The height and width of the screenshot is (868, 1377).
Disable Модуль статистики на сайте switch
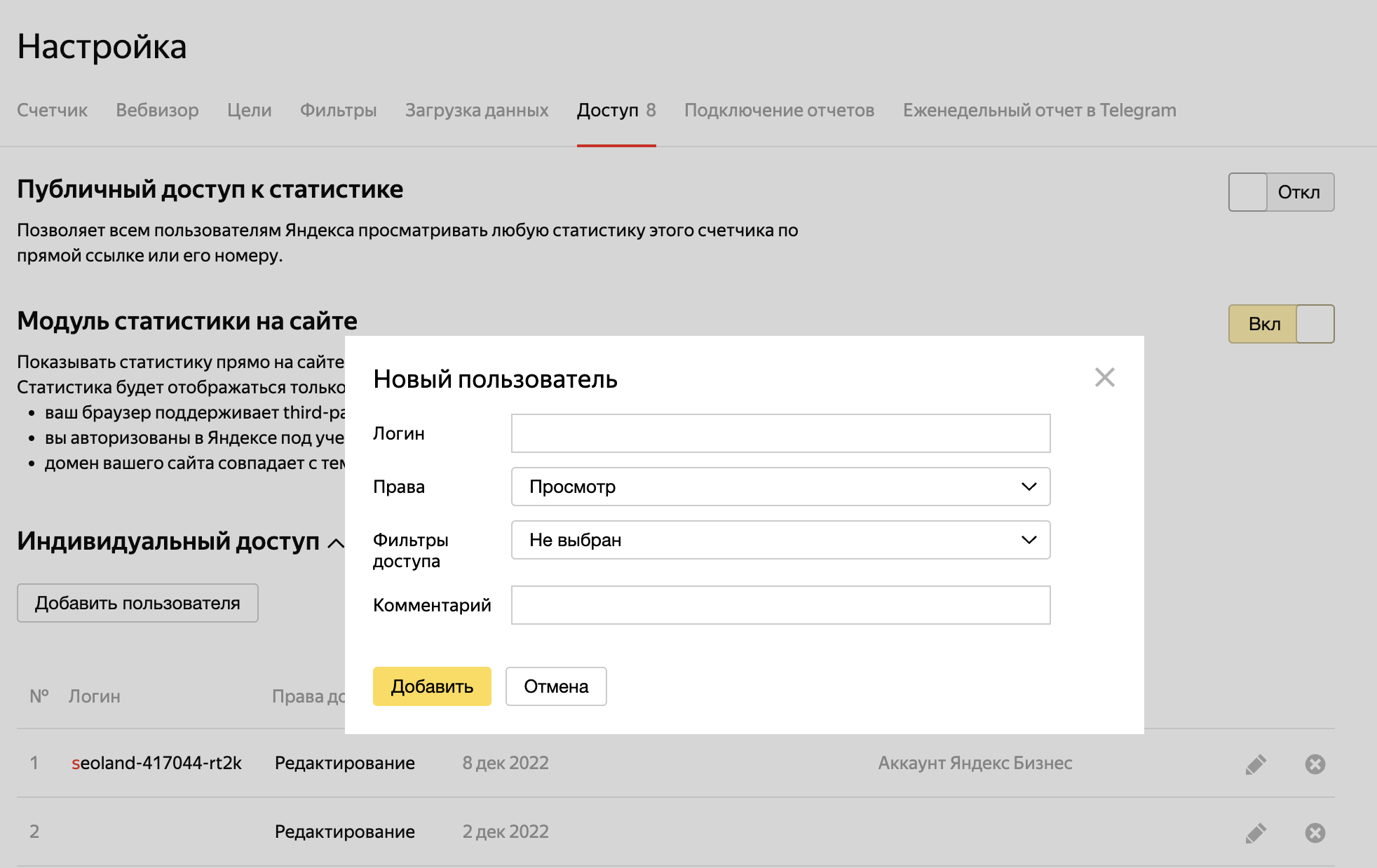tap(1281, 324)
